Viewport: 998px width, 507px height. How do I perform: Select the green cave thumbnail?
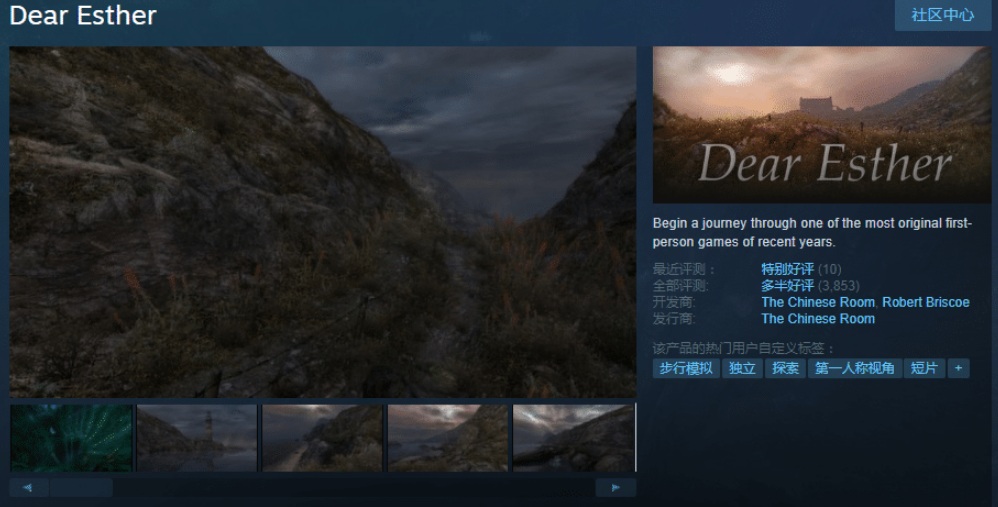71,438
